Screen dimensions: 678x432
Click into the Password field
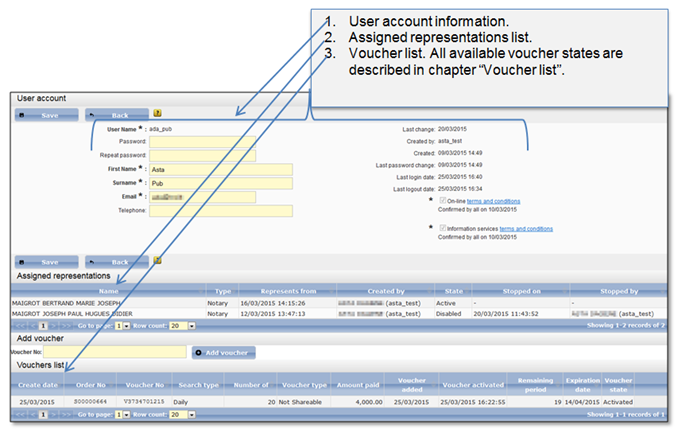[x=202, y=142]
